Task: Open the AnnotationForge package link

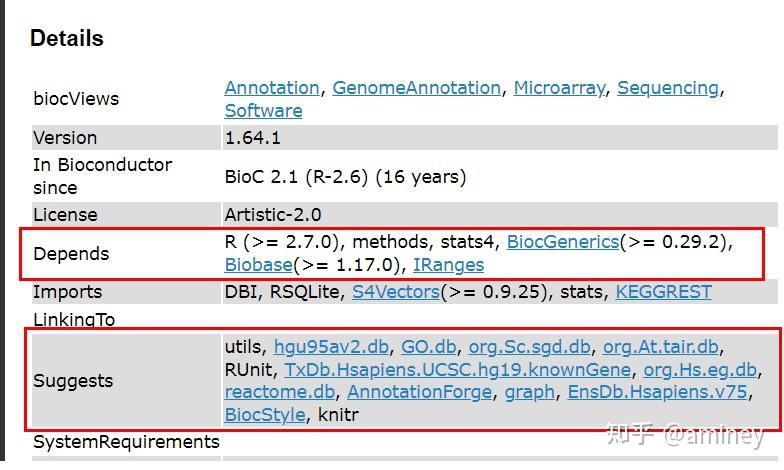Action: pyautogui.click(x=419, y=392)
